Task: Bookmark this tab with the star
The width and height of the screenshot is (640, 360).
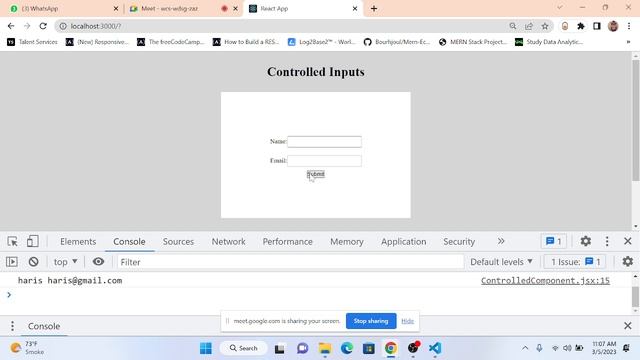Action: point(545,26)
